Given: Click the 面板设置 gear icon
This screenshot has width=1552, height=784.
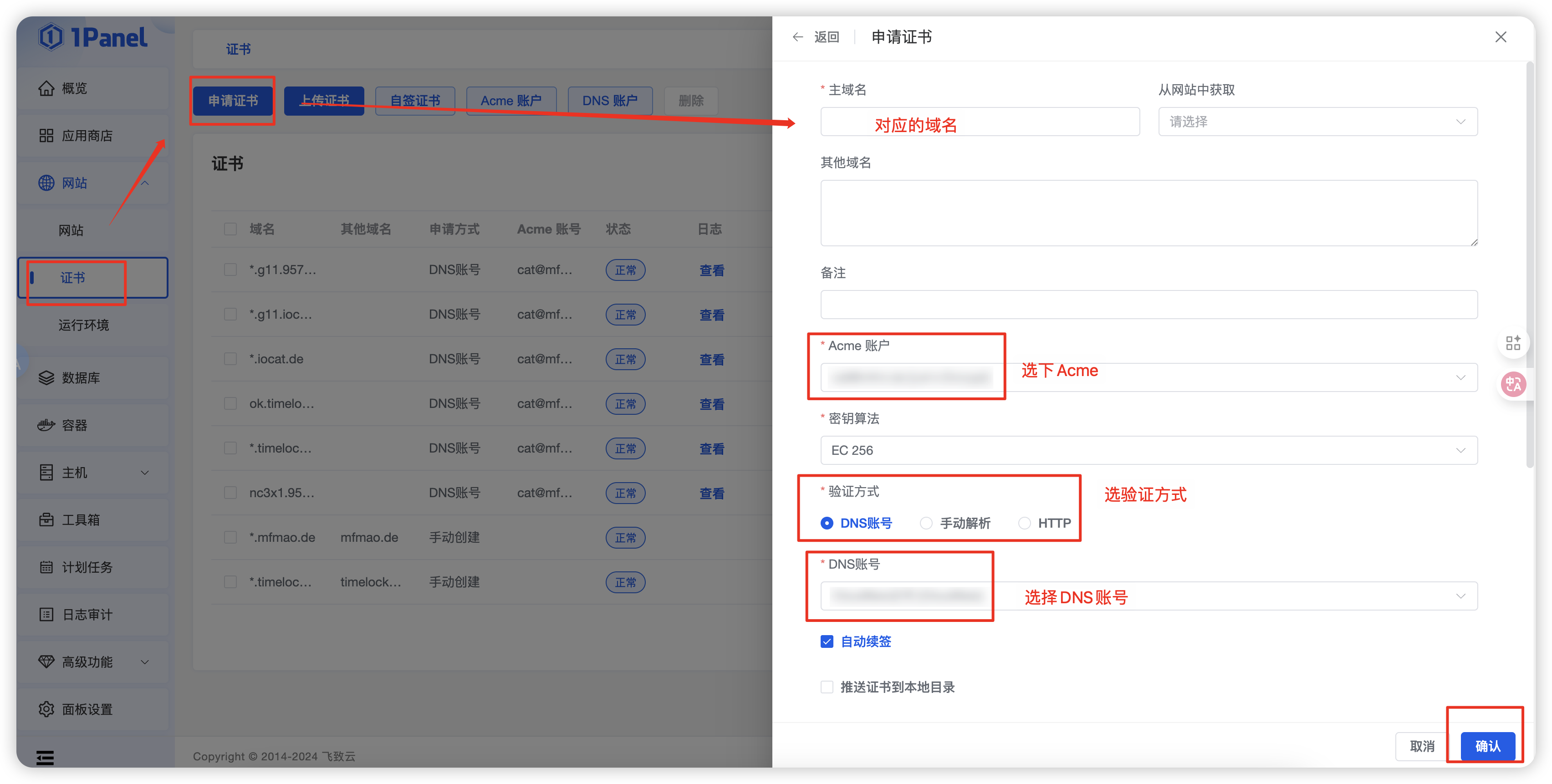Looking at the screenshot, I should click(x=46, y=709).
